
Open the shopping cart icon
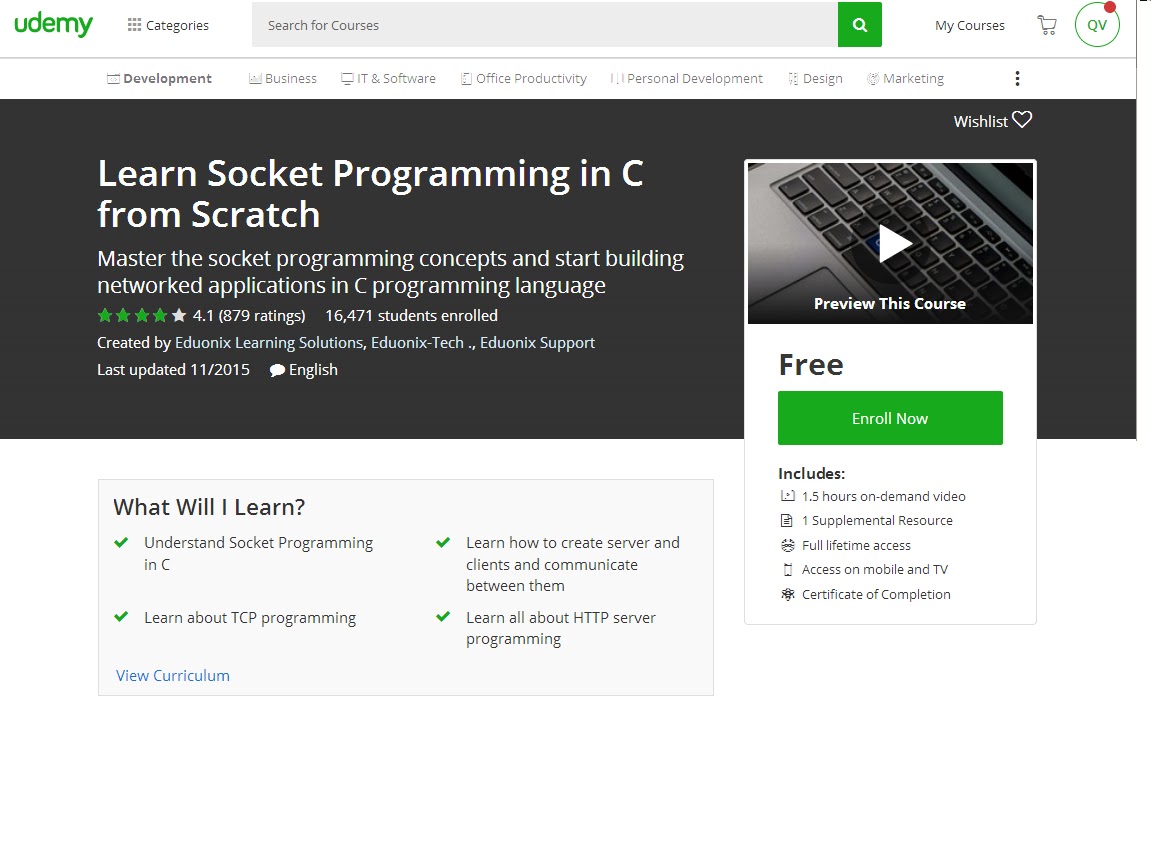1047,25
